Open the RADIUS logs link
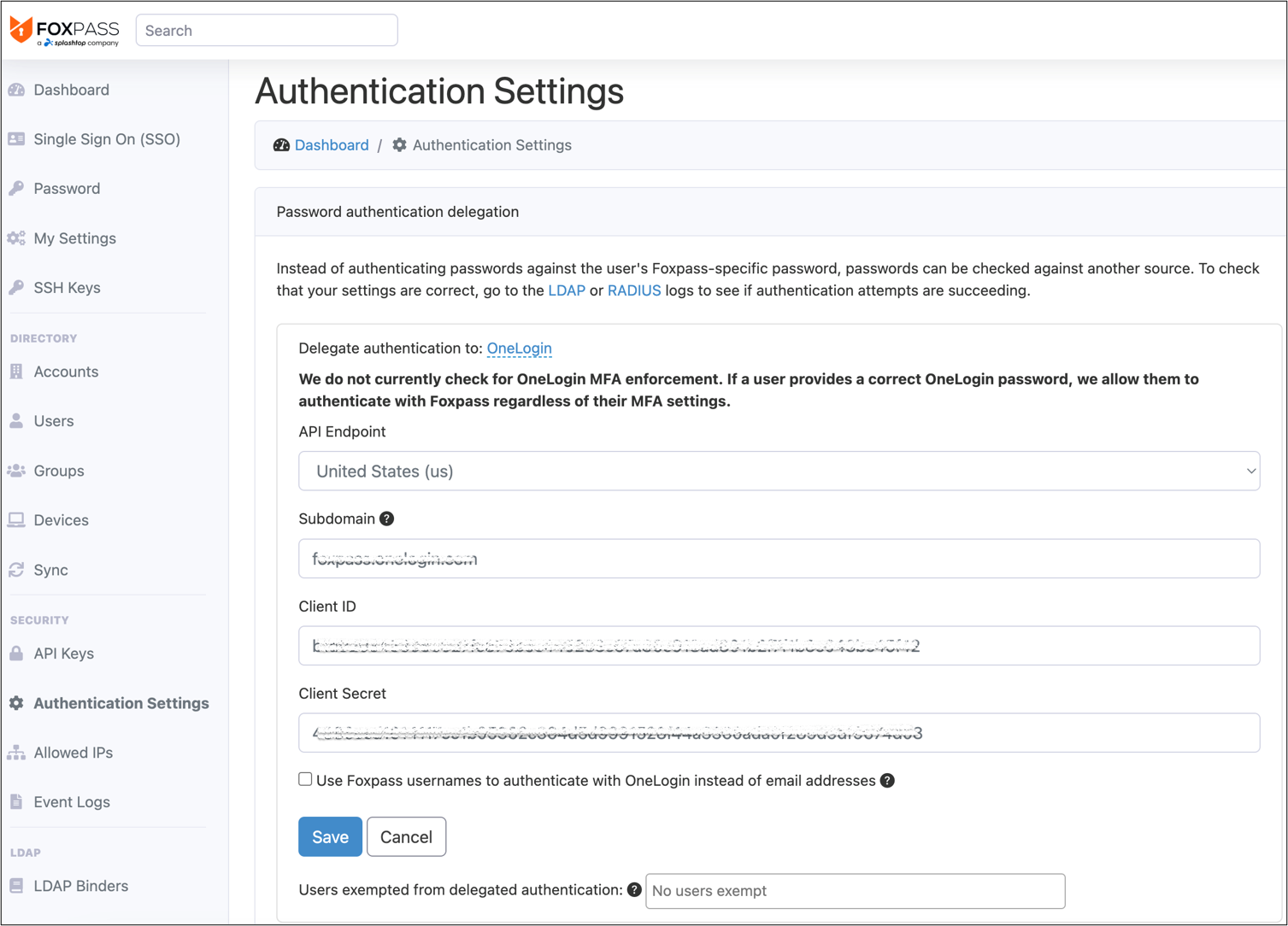The width and height of the screenshot is (1288, 926). pyautogui.click(x=634, y=290)
